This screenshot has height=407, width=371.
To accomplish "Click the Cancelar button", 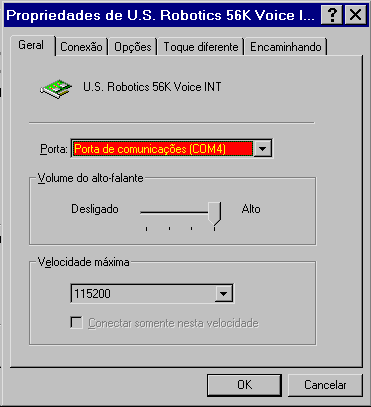I will (x=325, y=385).
